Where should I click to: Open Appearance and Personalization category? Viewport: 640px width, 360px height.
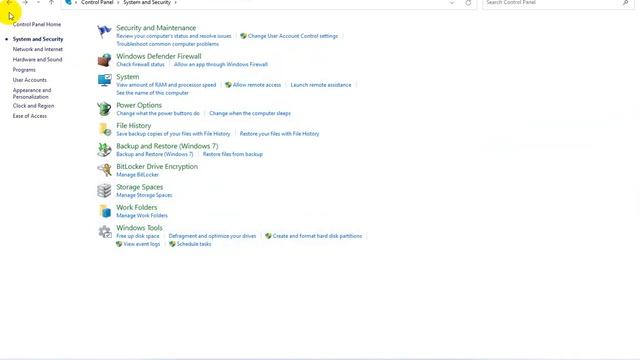(x=32, y=93)
